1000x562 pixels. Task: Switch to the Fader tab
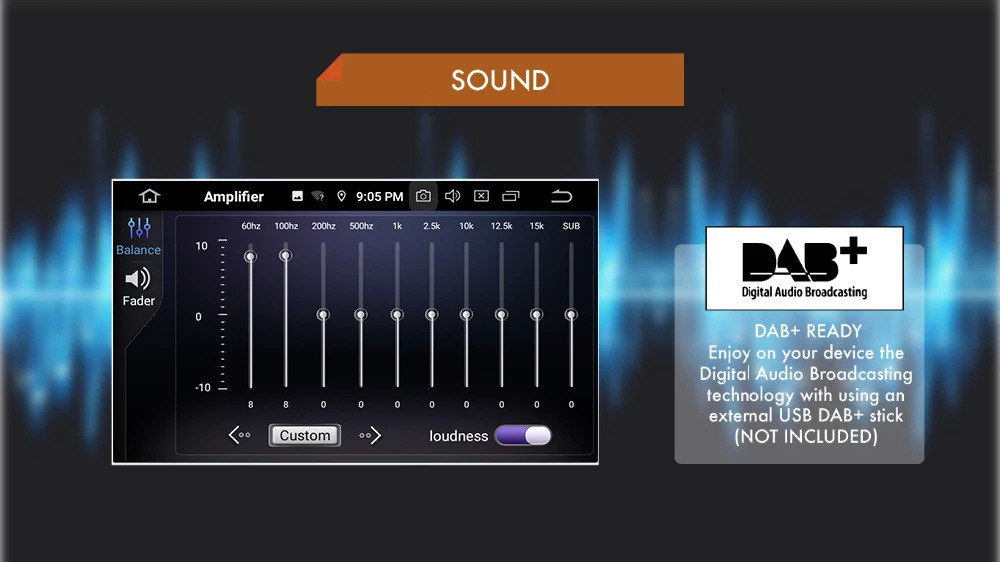pyautogui.click(x=138, y=287)
